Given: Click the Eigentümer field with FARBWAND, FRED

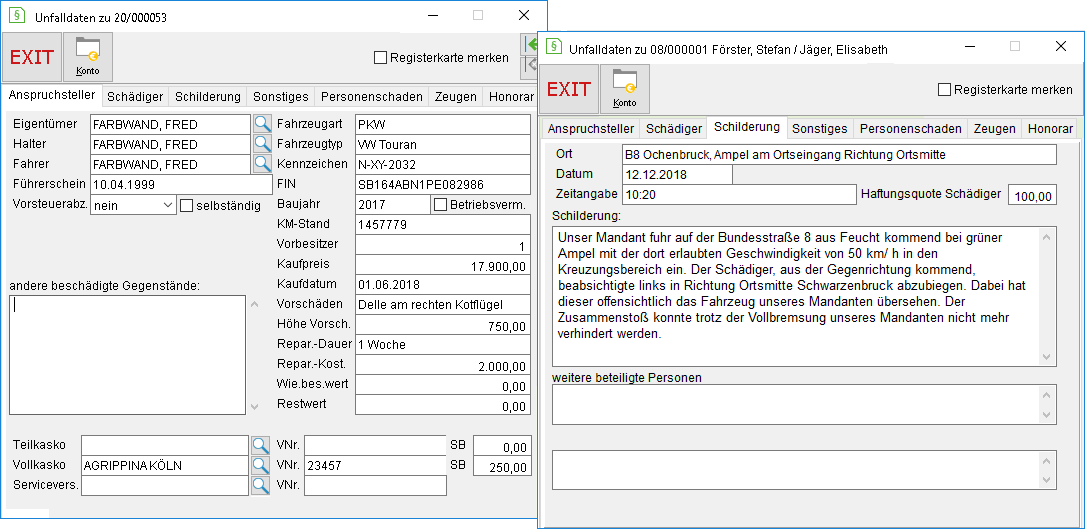Looking at the screenshot, I should 170,125.
